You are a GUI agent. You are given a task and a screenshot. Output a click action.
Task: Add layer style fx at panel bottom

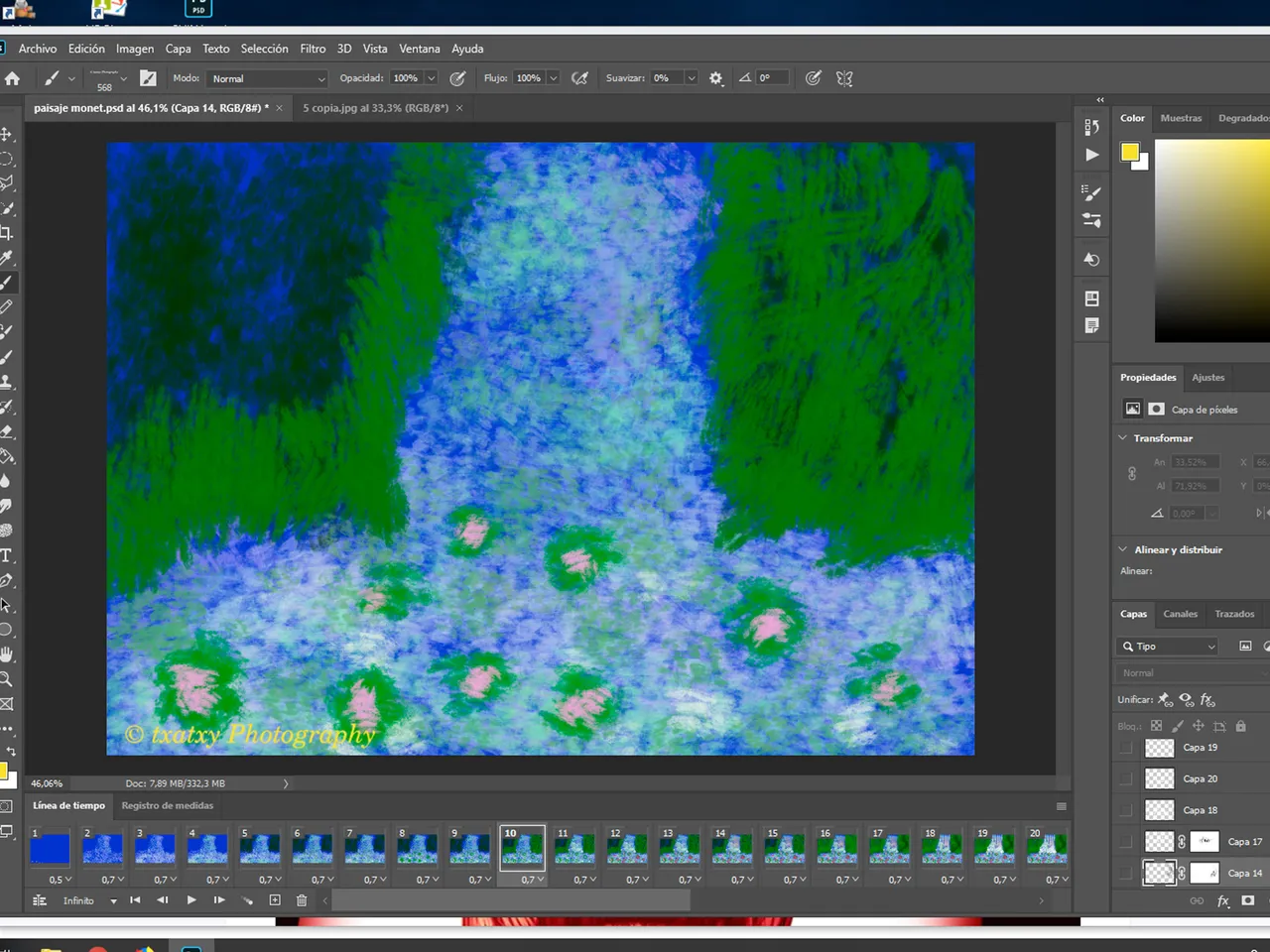click(1223, 900)
